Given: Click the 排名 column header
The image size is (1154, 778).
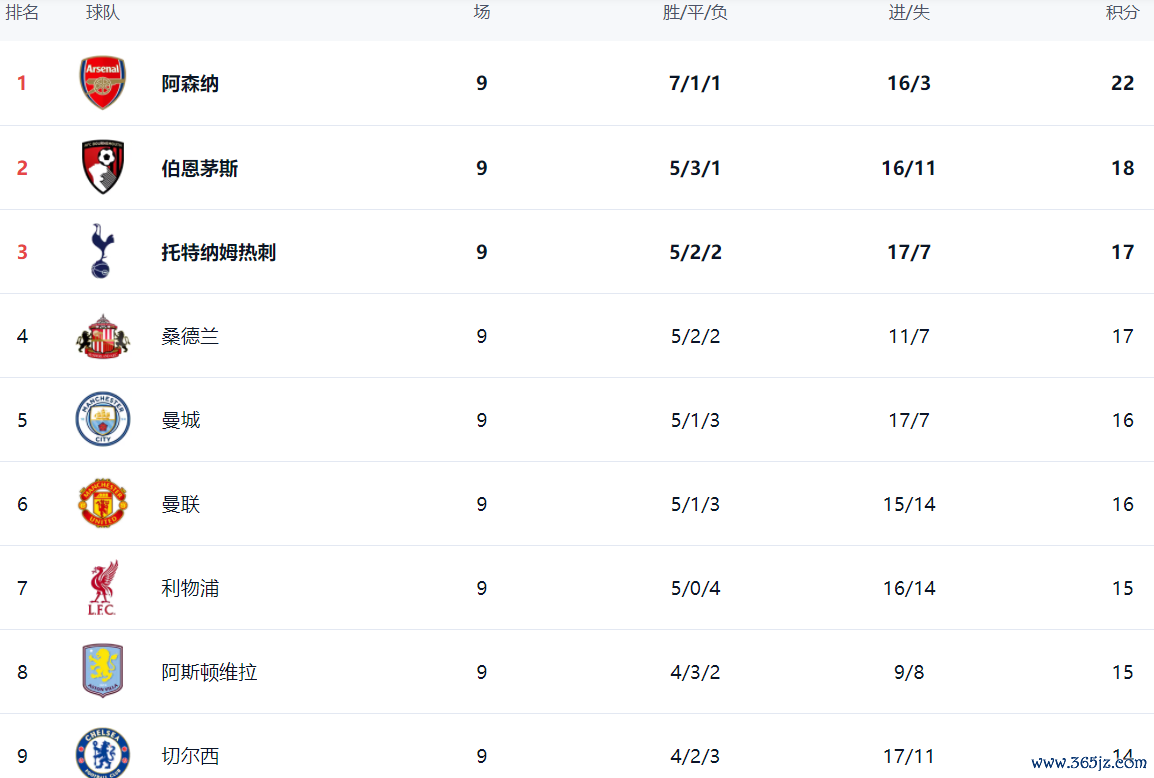Looking at the screenshot, I should pyautogui.click(x=22, y=13).
